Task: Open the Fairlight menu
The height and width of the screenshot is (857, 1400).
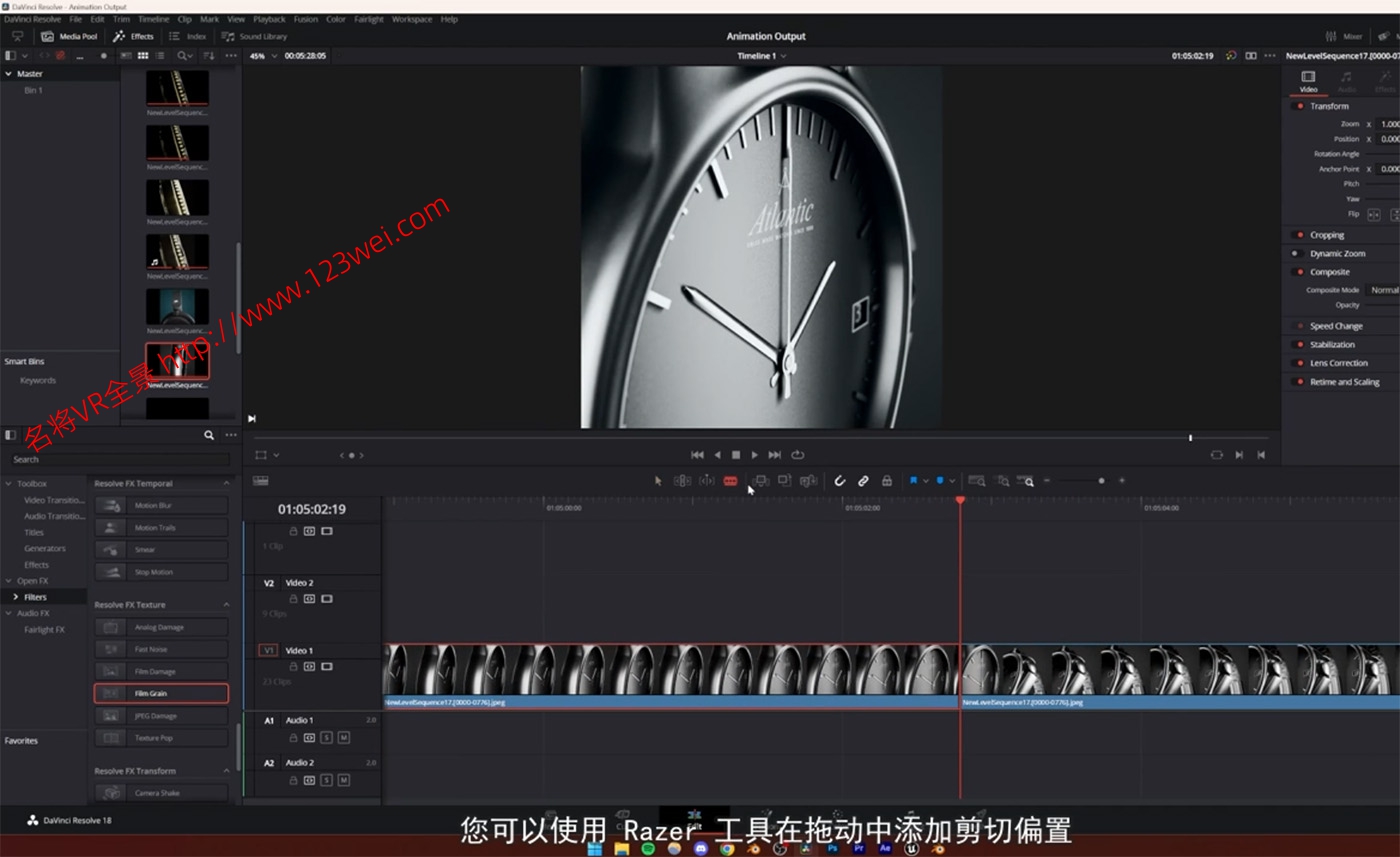Action: pyautogui.click(x=368, y=19)
